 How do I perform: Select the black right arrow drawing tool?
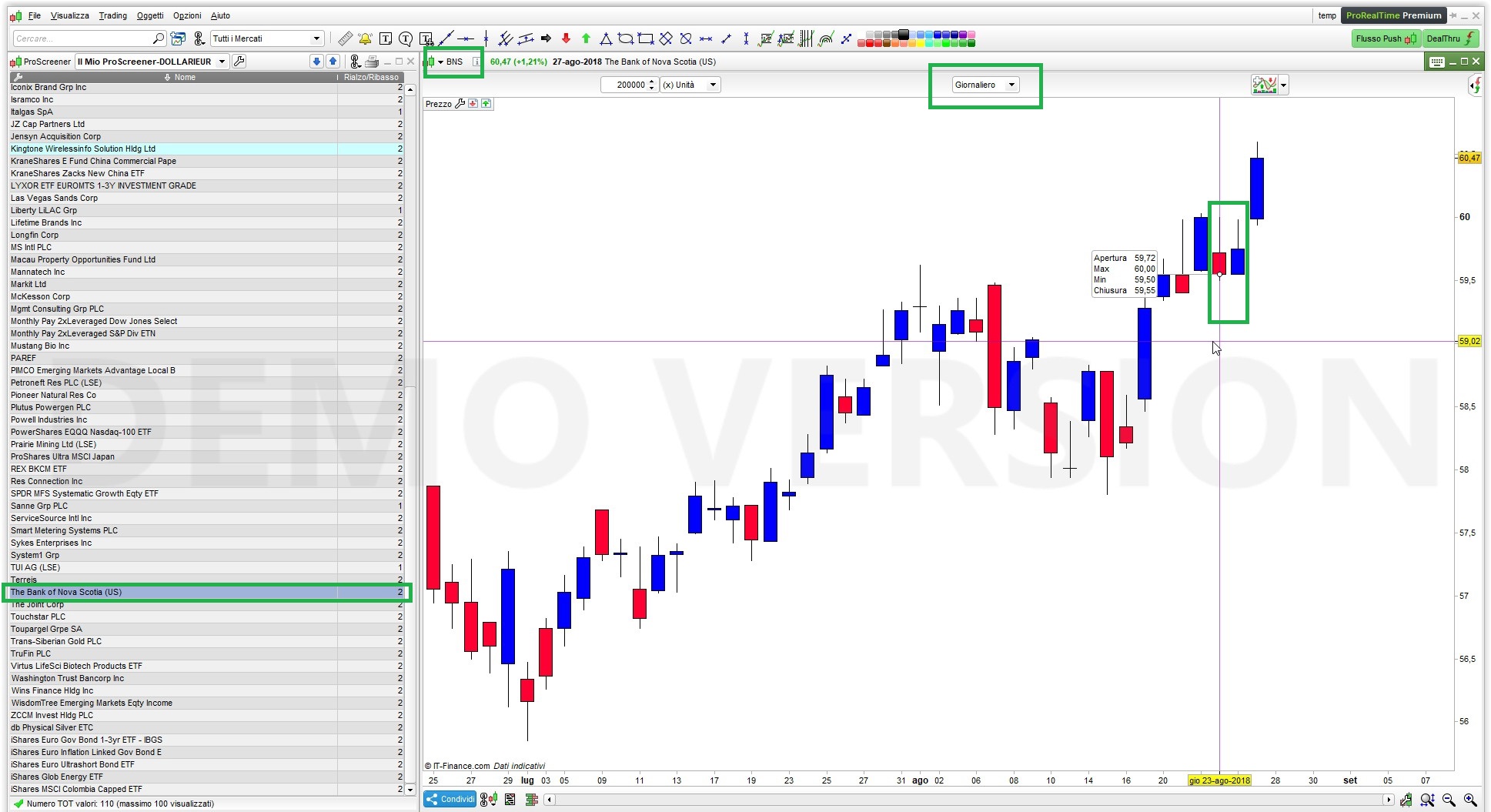547,38
